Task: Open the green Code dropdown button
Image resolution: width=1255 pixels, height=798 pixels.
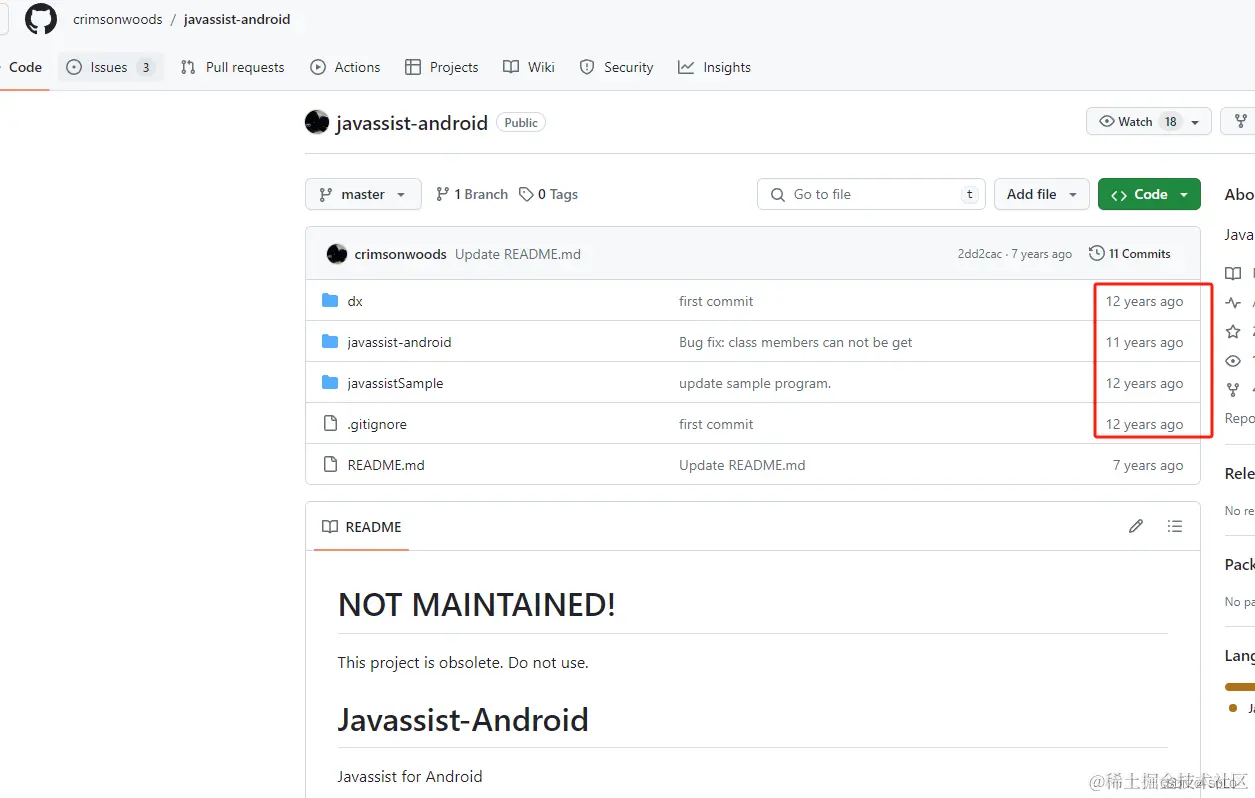Action: coord(1149,194)
